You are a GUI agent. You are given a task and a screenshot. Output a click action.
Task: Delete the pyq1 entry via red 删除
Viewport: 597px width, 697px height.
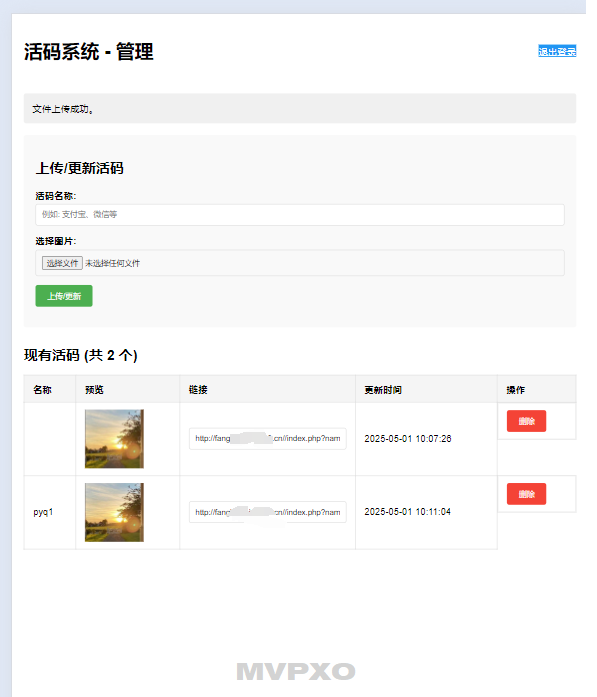(526, 494)
